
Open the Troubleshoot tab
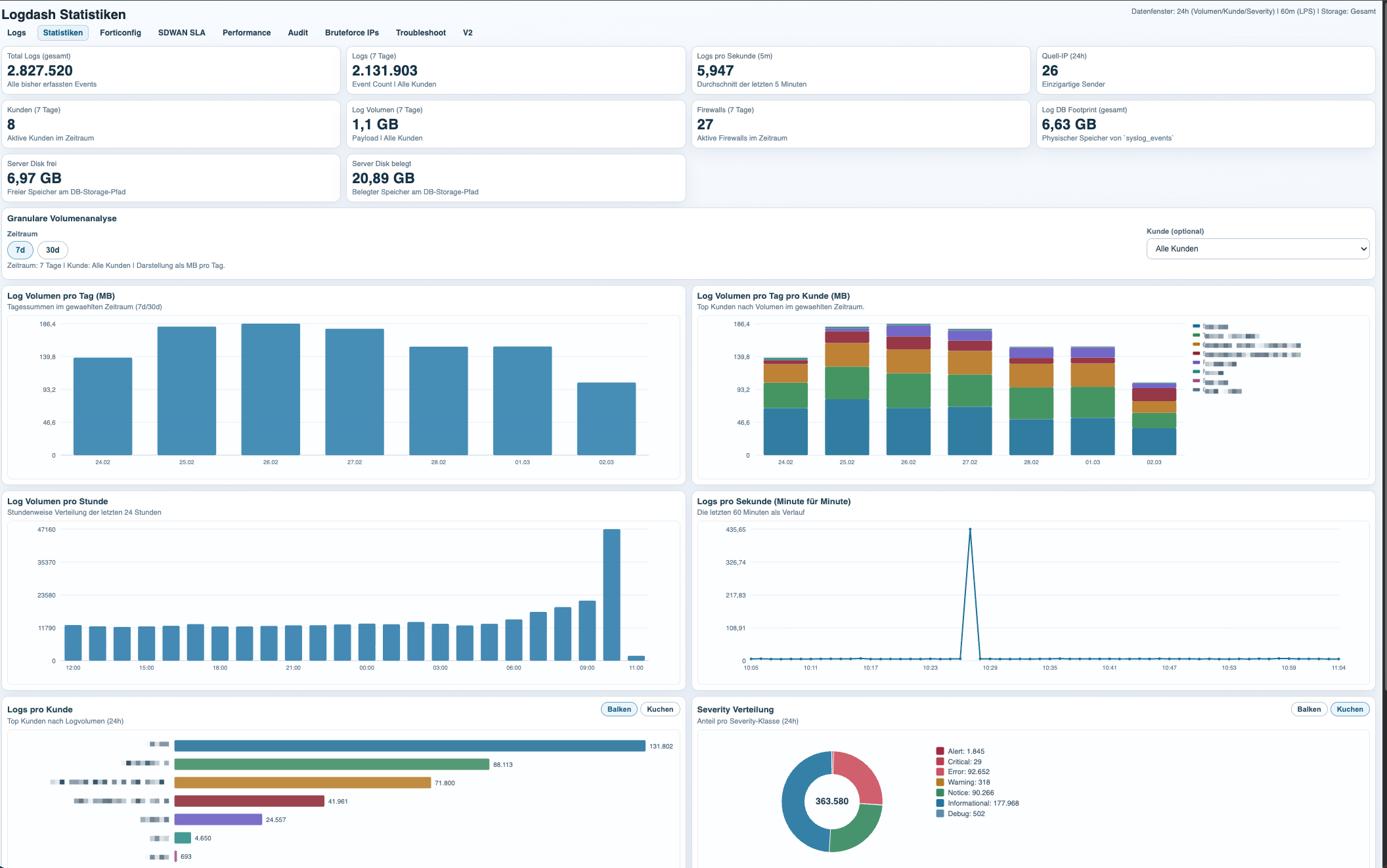(x=420, y=33)
